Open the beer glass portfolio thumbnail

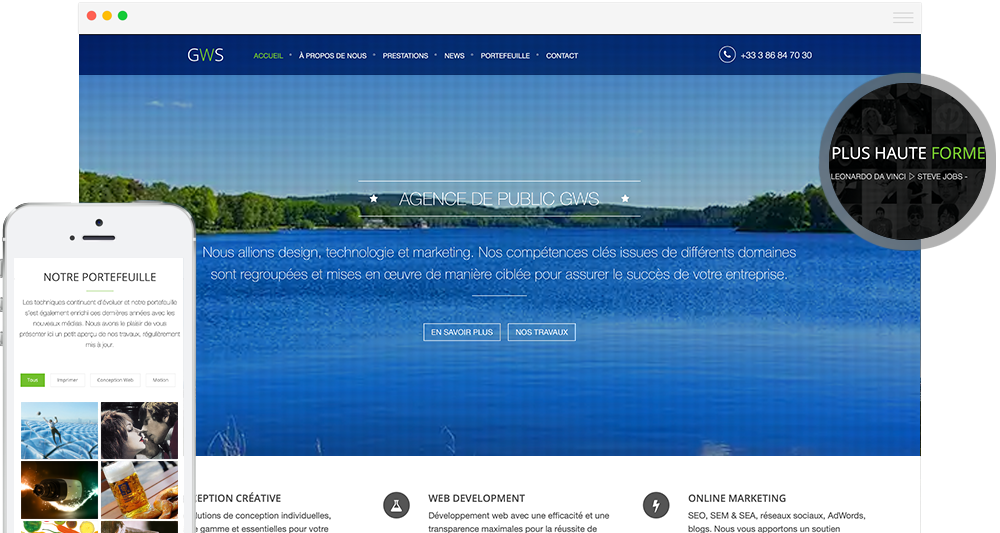tap(139, 489)
